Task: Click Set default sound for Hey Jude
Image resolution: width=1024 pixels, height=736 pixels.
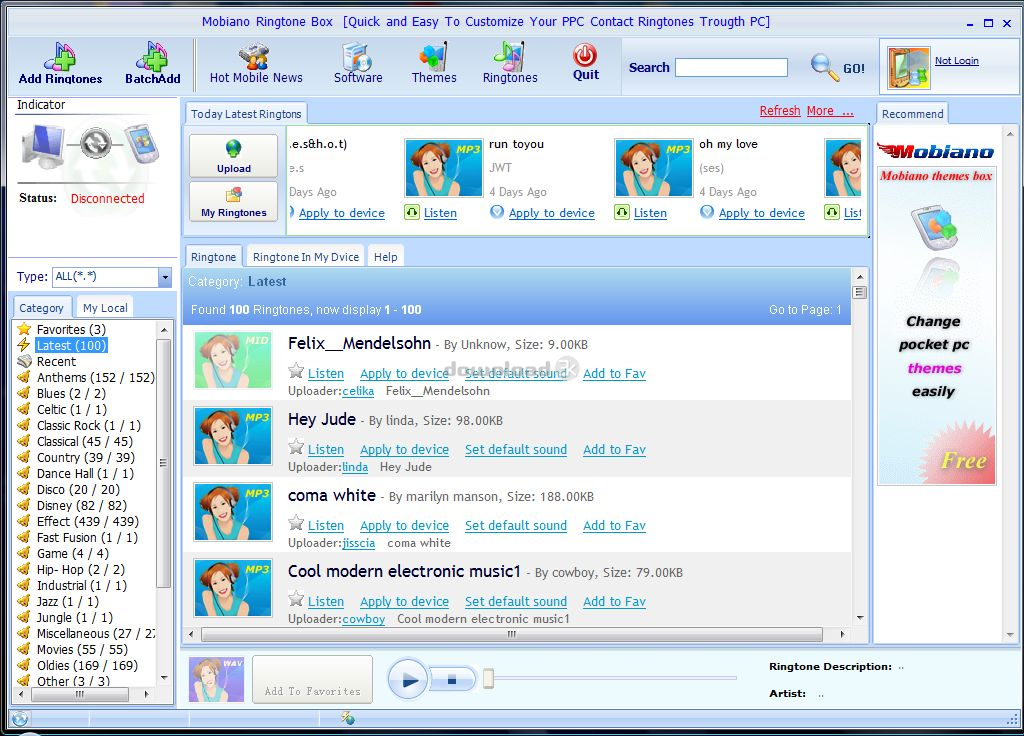Action: pos(516,449)
